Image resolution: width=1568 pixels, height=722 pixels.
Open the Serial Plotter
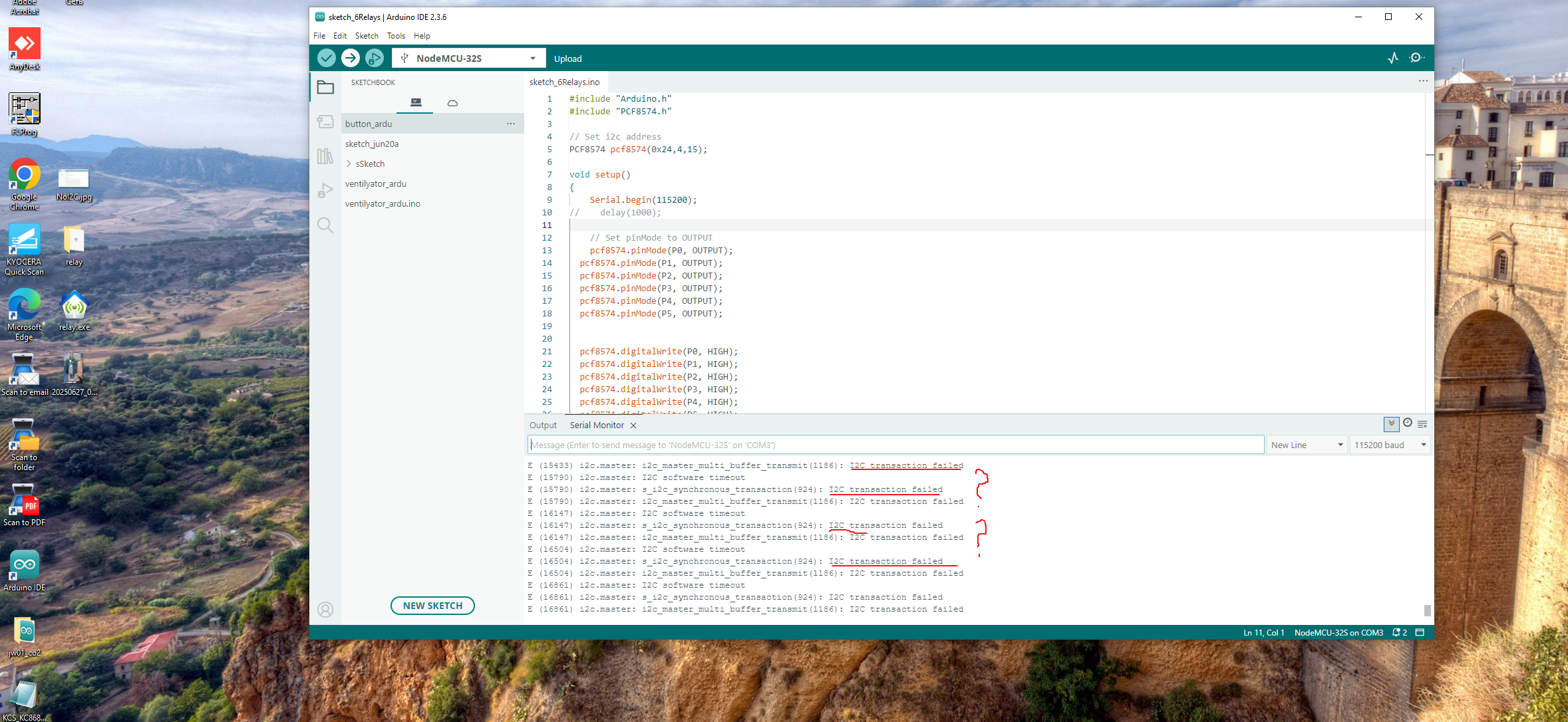[1393, 59]
